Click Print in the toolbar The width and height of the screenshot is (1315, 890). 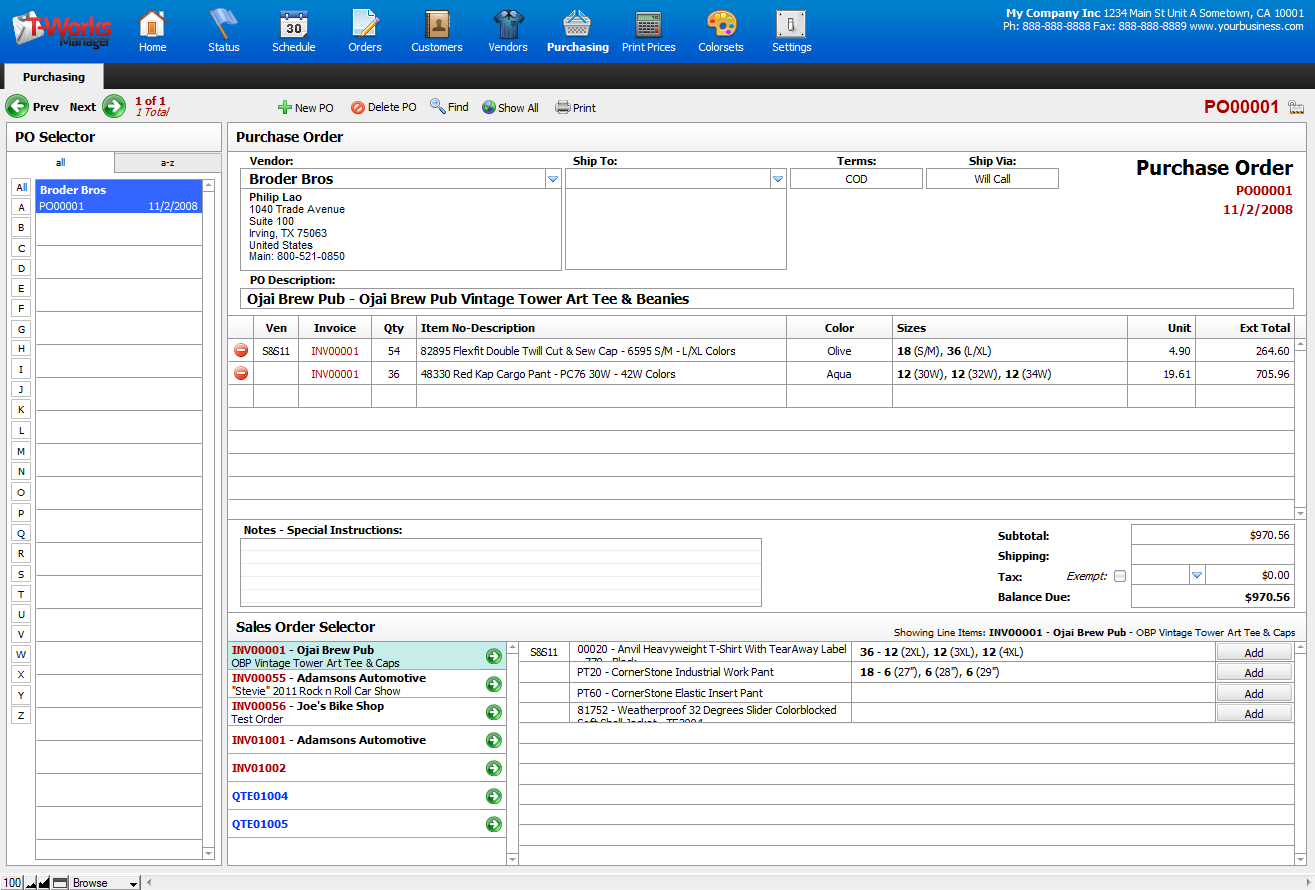575,107
